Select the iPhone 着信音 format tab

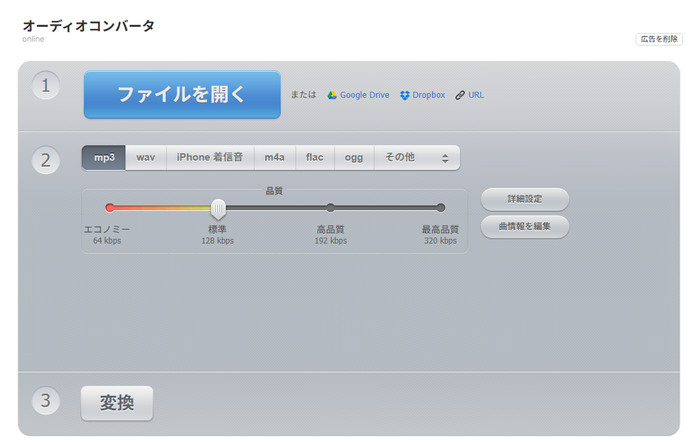tap(210, 158)
